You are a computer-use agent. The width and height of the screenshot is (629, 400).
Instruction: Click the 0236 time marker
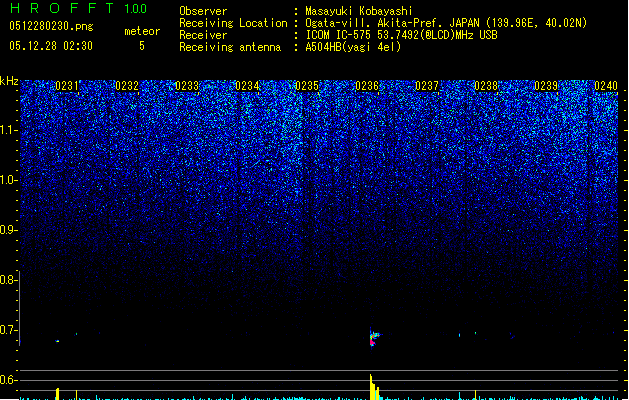367,86
